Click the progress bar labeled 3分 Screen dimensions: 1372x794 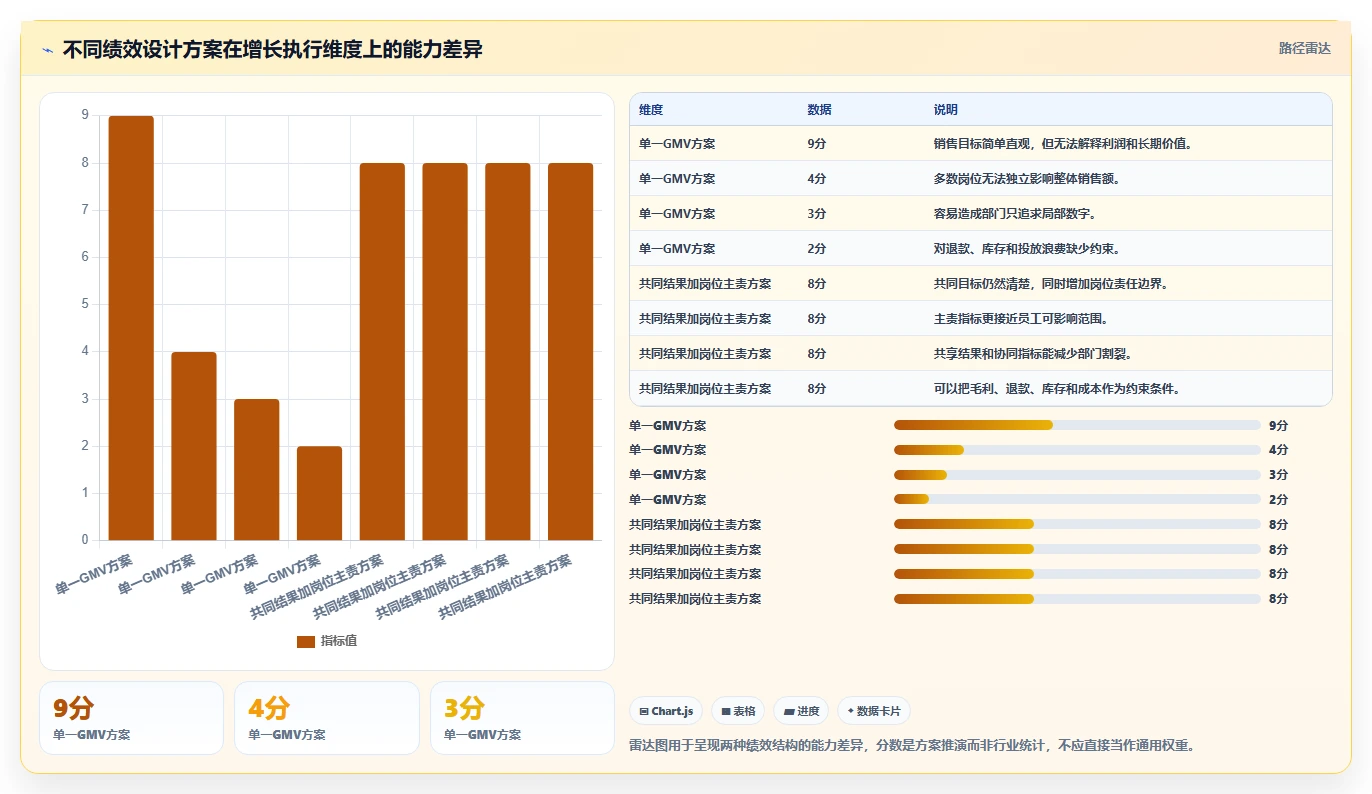point(1077,474)
